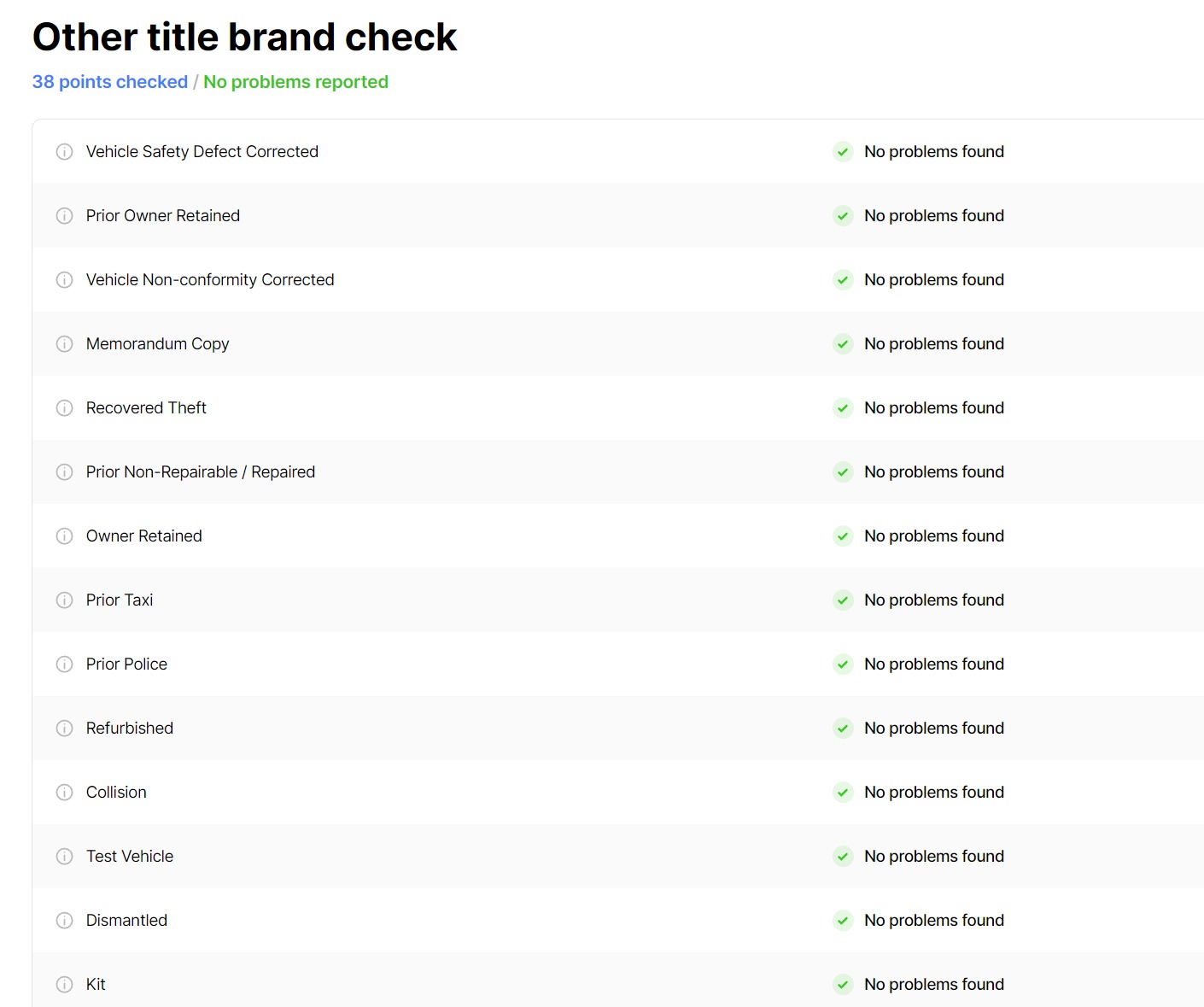Click green checkmark in Memorandum Copy row

click(843, 344)
